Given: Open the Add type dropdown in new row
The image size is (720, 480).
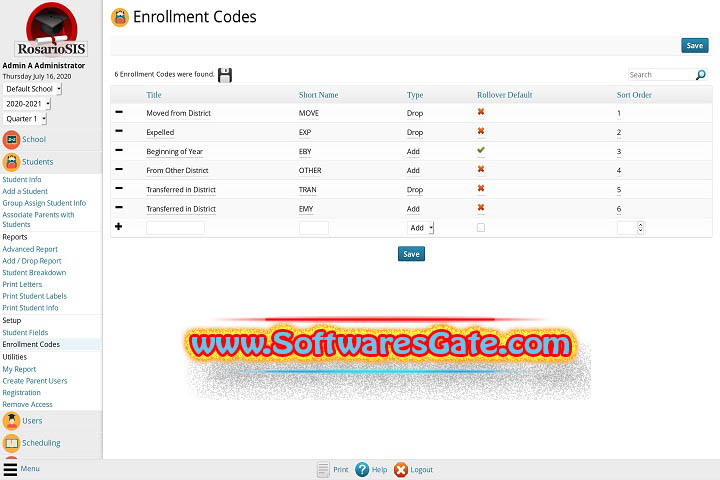Looking at the screenshot, I should click(x=420, y=228).
